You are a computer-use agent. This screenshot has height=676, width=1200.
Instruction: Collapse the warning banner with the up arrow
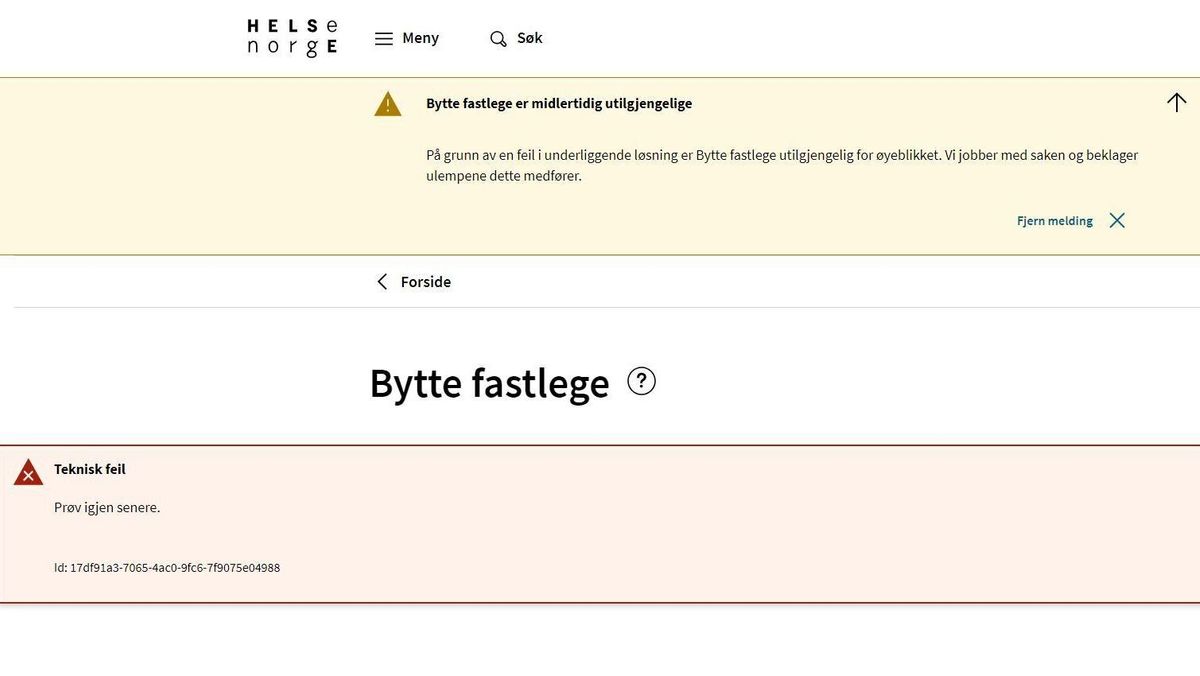click(1177, 102)
